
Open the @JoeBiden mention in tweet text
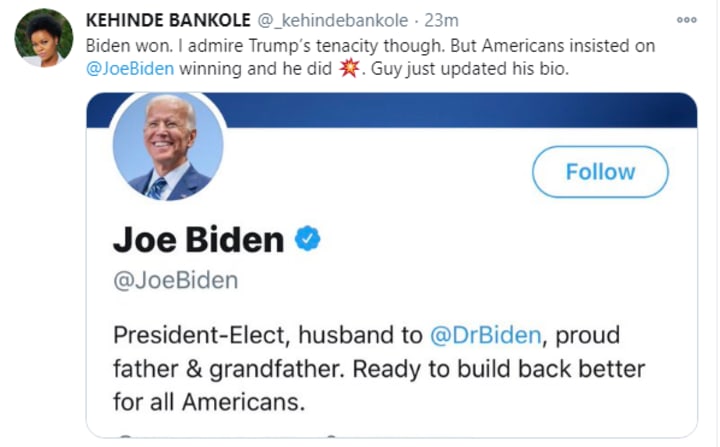pyautogui.click(x=130, y=69)
